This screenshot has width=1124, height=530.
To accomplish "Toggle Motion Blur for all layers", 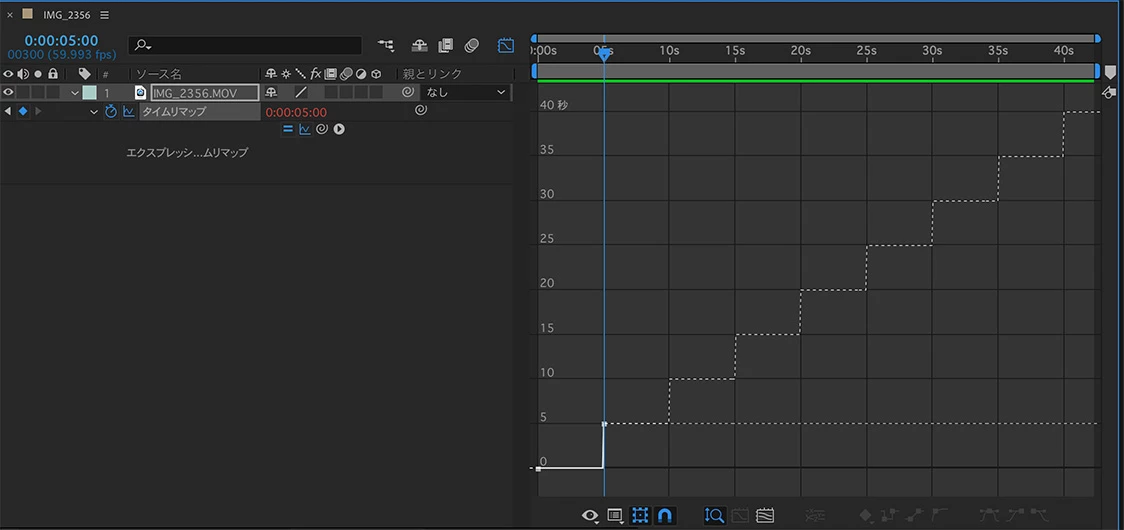I will pyautogui.click(x=471, y=45).
